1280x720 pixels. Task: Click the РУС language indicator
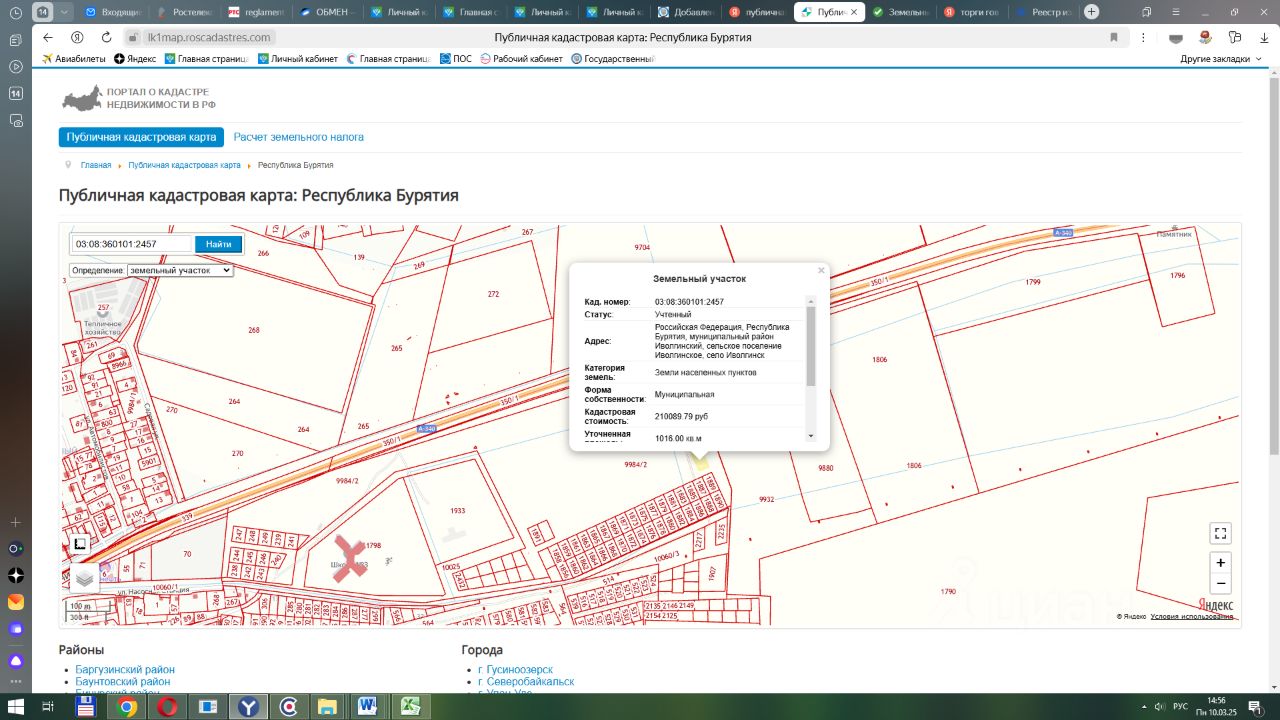pyautogui.click(x=1180, y=707)
